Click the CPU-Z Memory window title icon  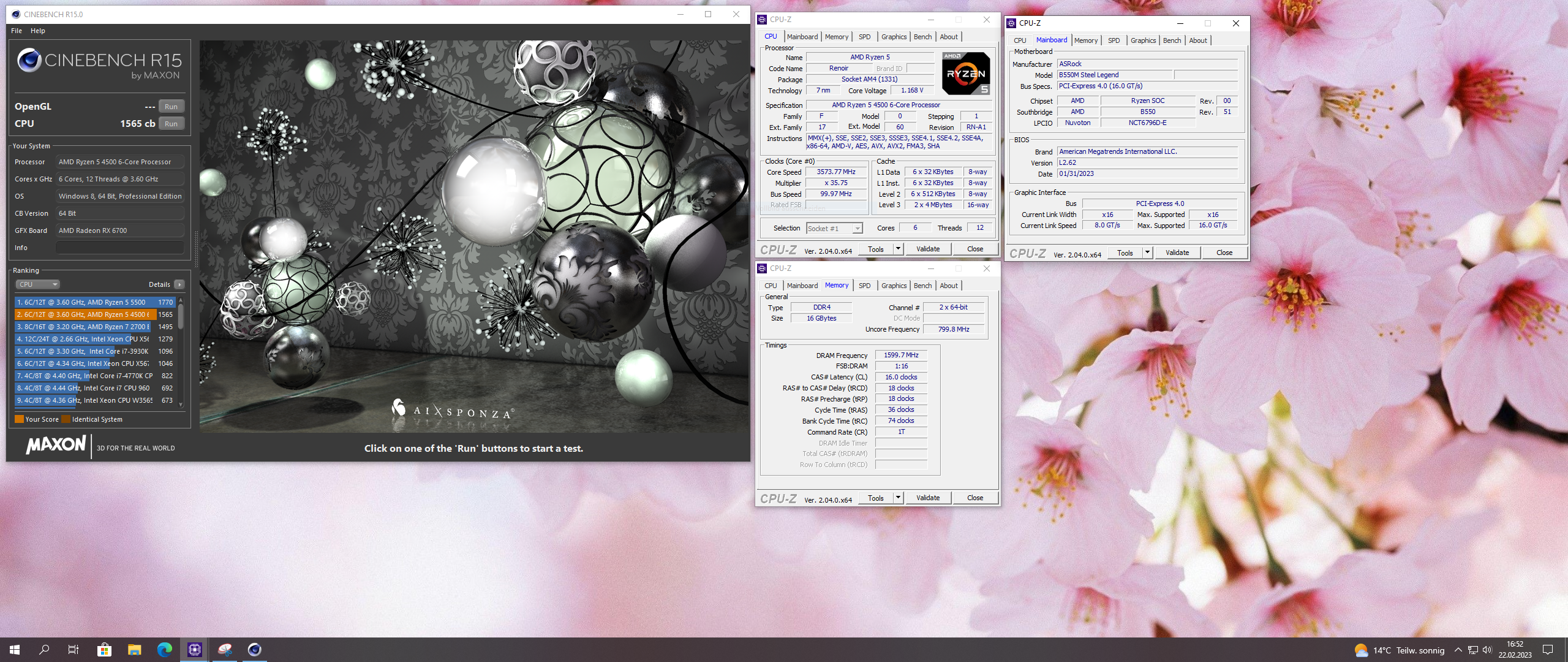pyautogui.click(x=763, y=268)
